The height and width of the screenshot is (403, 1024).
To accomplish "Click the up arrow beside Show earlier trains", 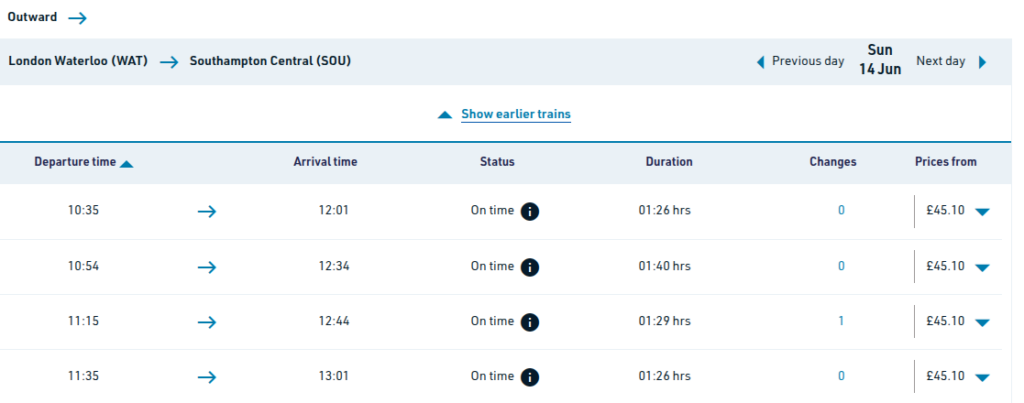I will tap(446, 115).
